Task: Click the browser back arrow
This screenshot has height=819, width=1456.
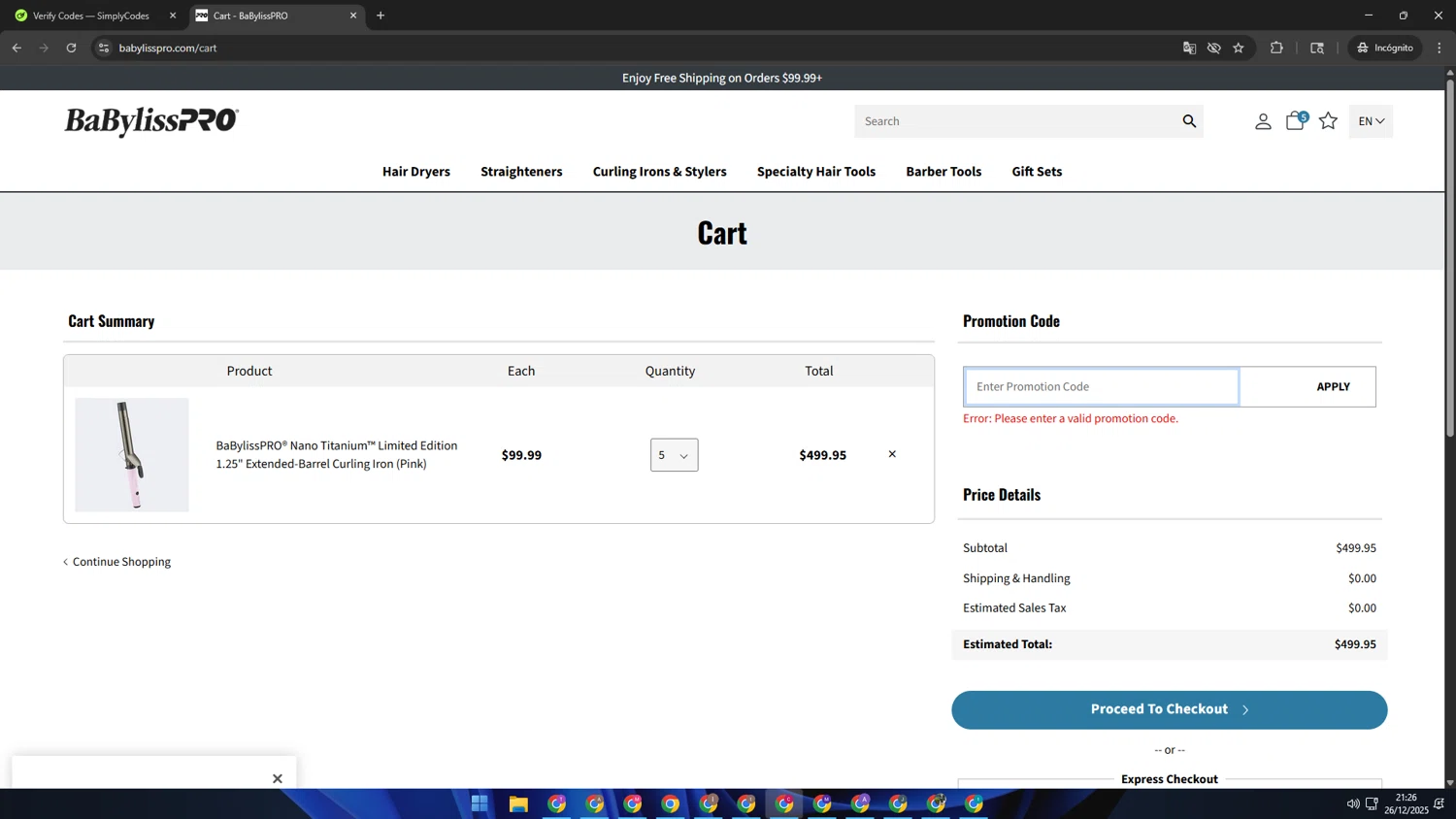Action: [17, 48]
